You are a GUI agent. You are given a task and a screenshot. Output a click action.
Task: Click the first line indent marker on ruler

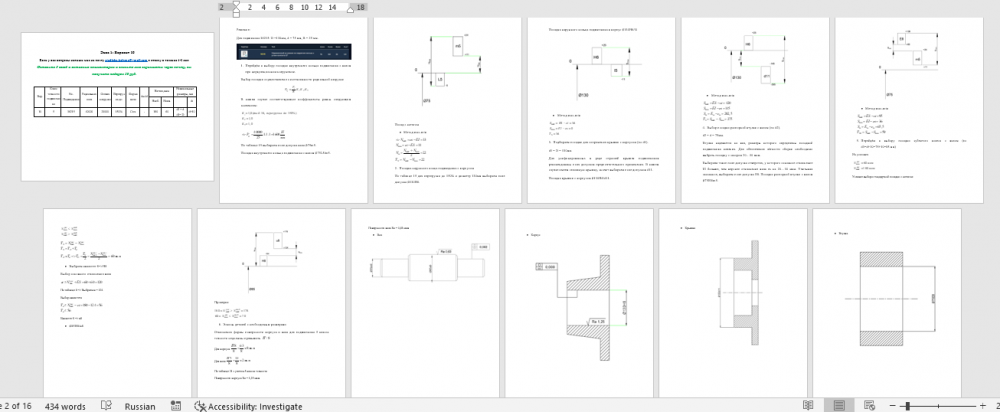(236, 3)
